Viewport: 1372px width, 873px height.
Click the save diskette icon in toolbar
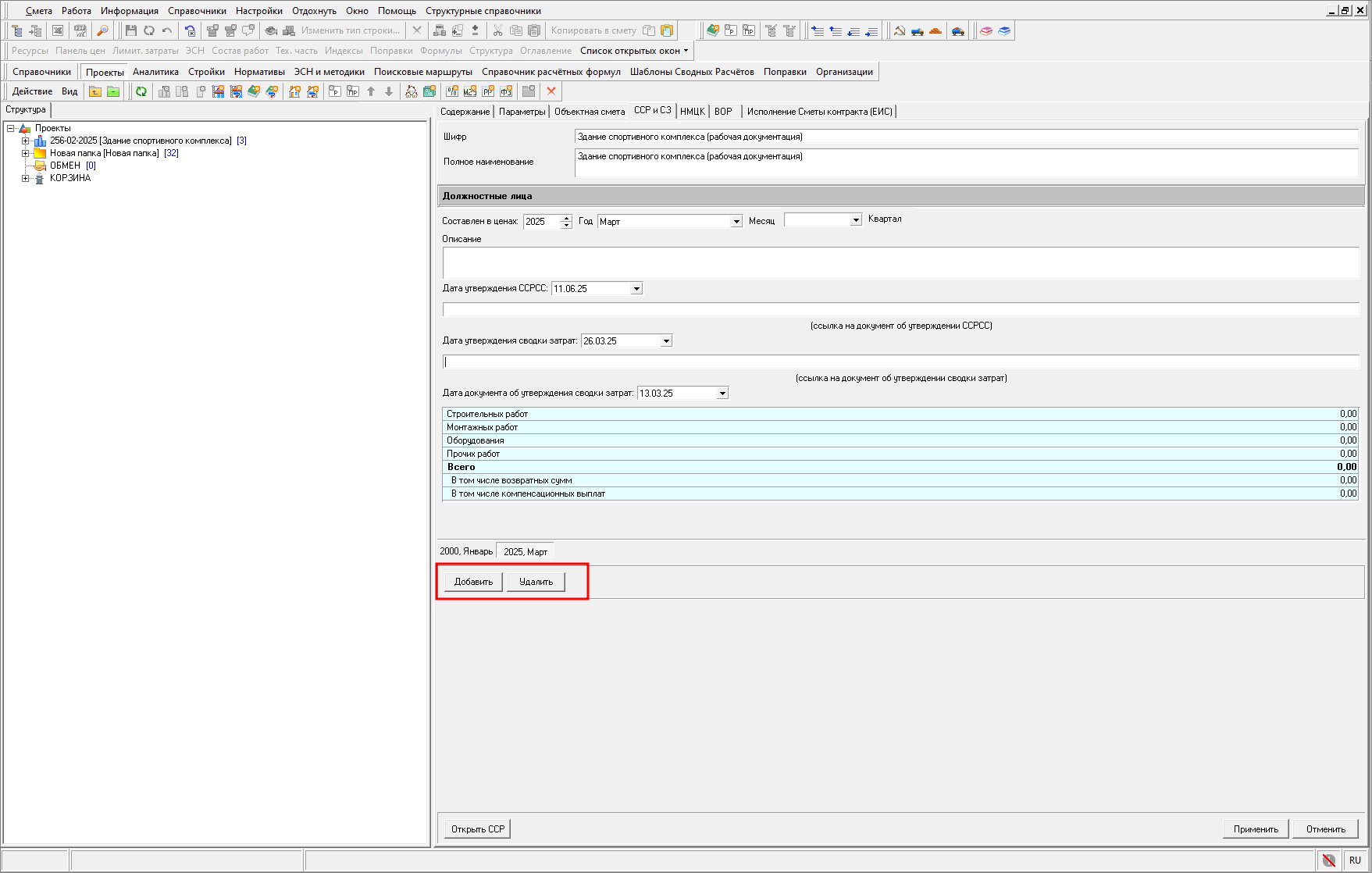pyautogui.click(x=130, y=30)
